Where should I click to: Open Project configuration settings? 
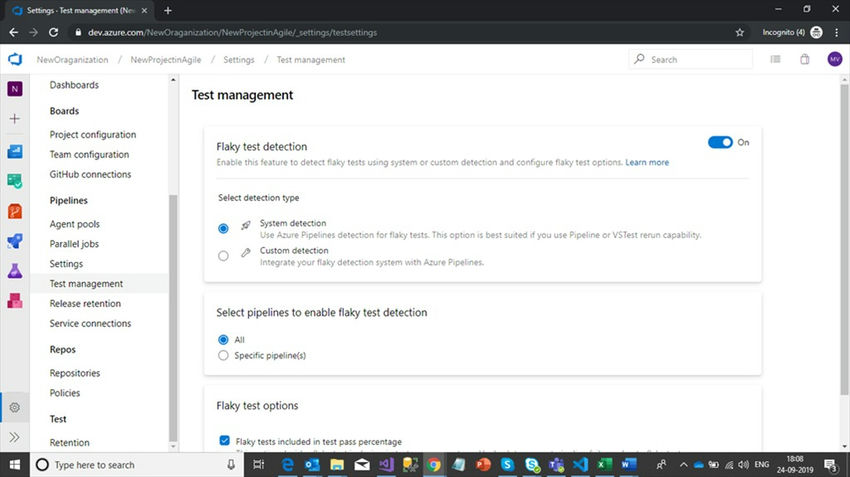point(93,134)
